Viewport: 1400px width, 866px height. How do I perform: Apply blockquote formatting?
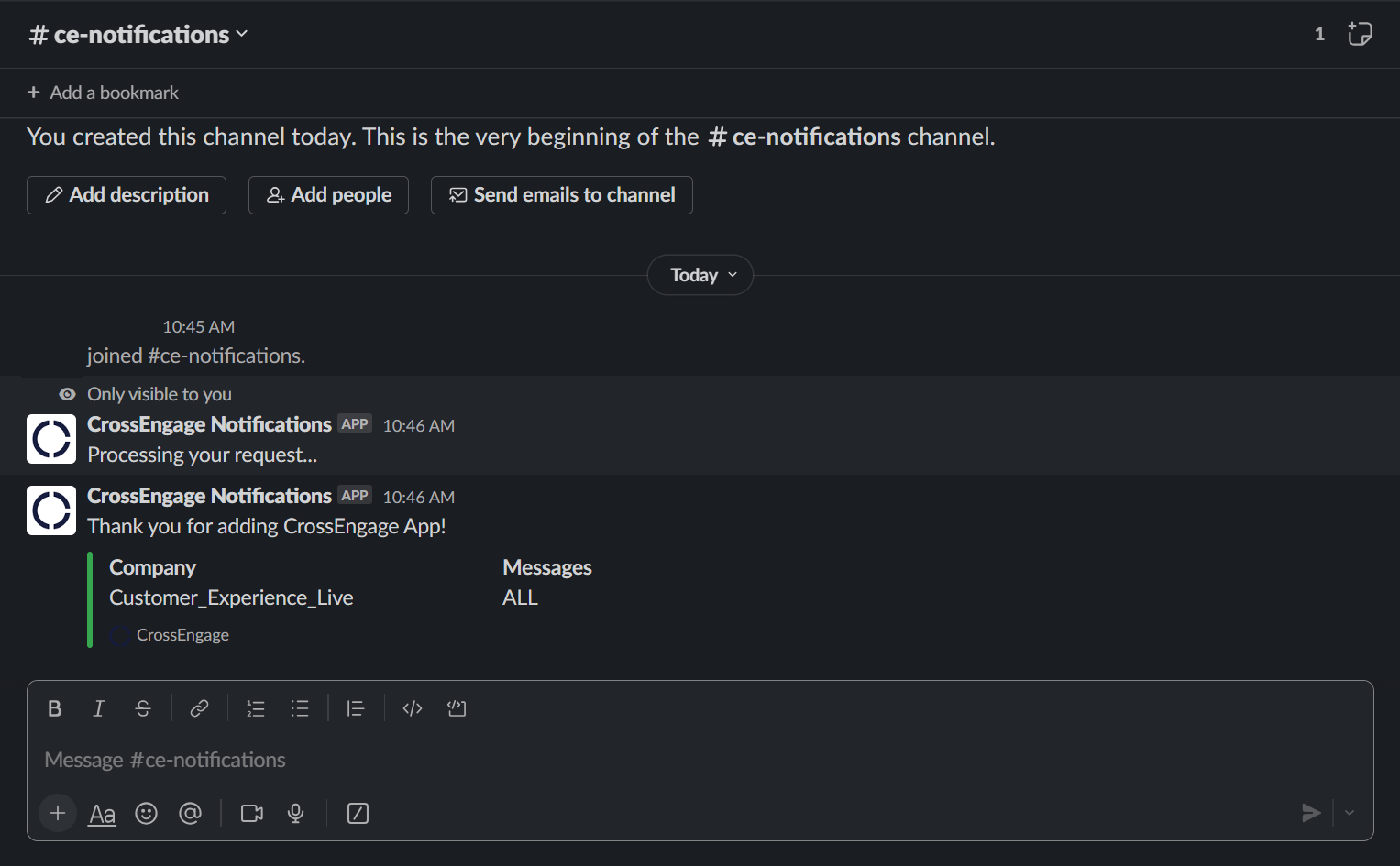click(356, 708)
